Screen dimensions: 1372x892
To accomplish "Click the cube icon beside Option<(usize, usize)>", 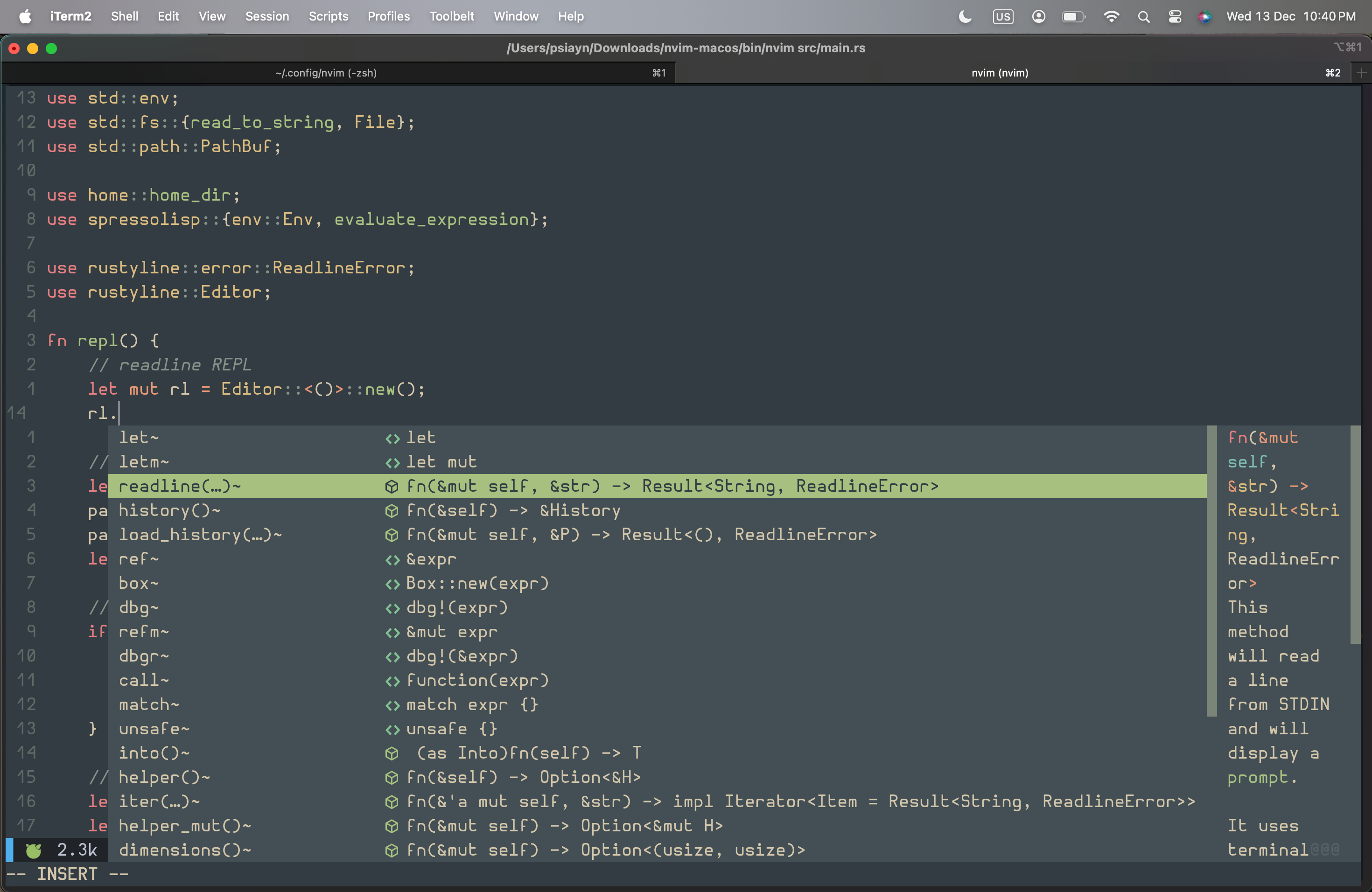I will 392,851.
